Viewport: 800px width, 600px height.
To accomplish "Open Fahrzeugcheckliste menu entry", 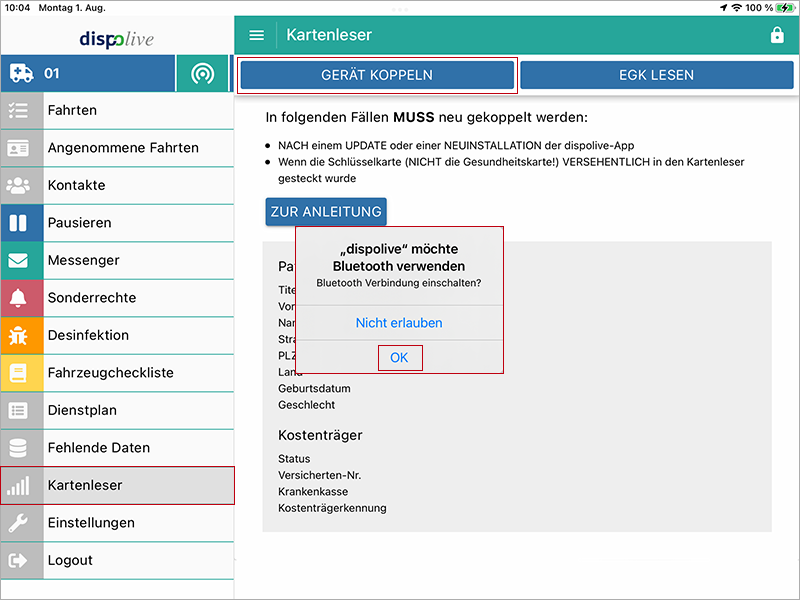I will (x=117, y=373).
